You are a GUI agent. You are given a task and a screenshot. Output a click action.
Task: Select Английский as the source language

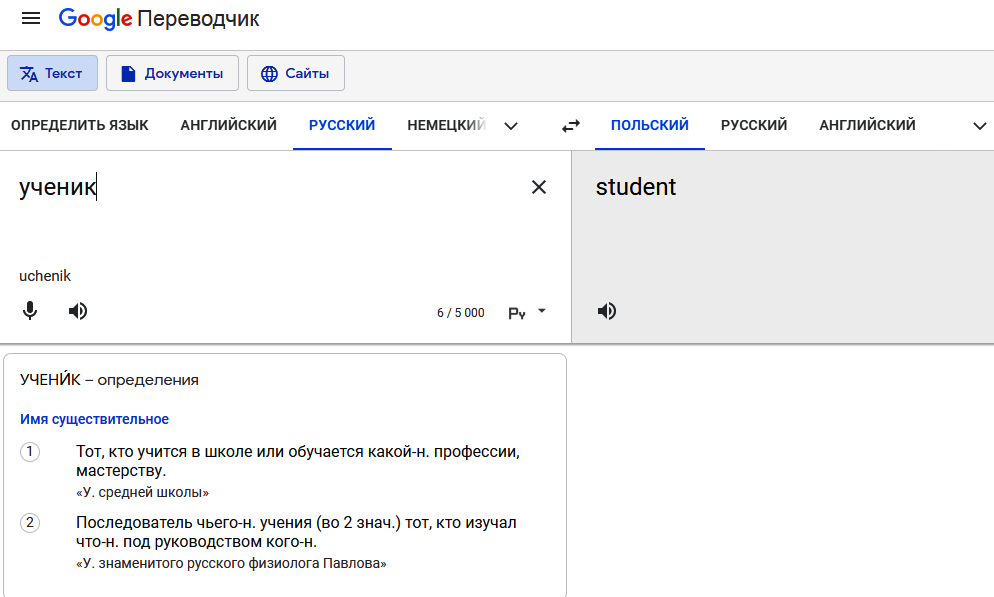(x=229, y=125)
